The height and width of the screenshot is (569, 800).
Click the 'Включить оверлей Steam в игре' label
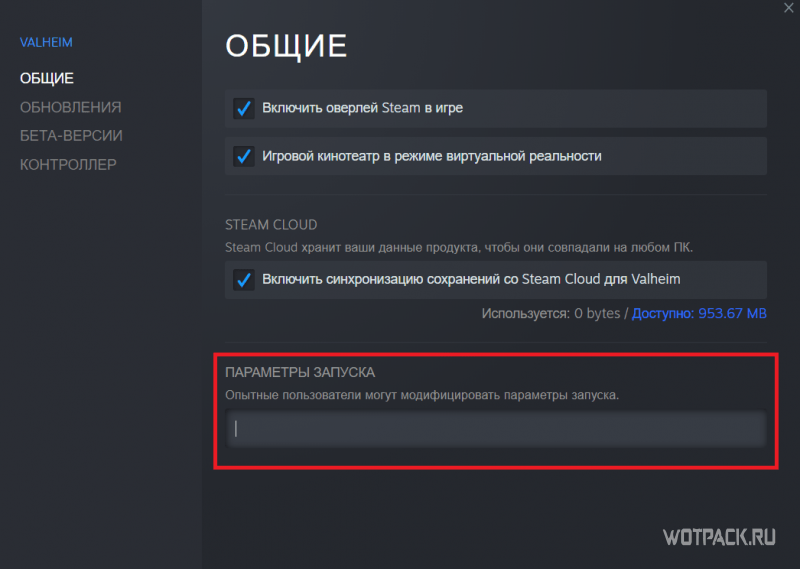tap(362, 108)
